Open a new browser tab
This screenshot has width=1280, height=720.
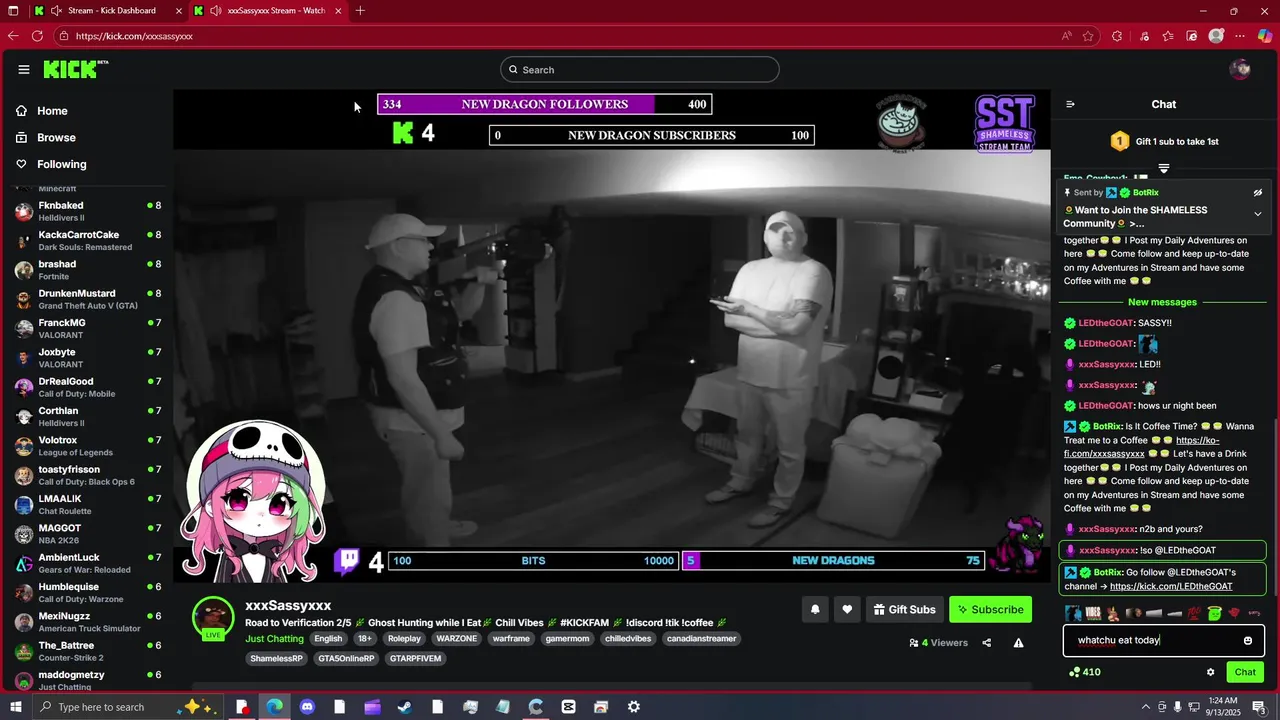click(360, 11)
